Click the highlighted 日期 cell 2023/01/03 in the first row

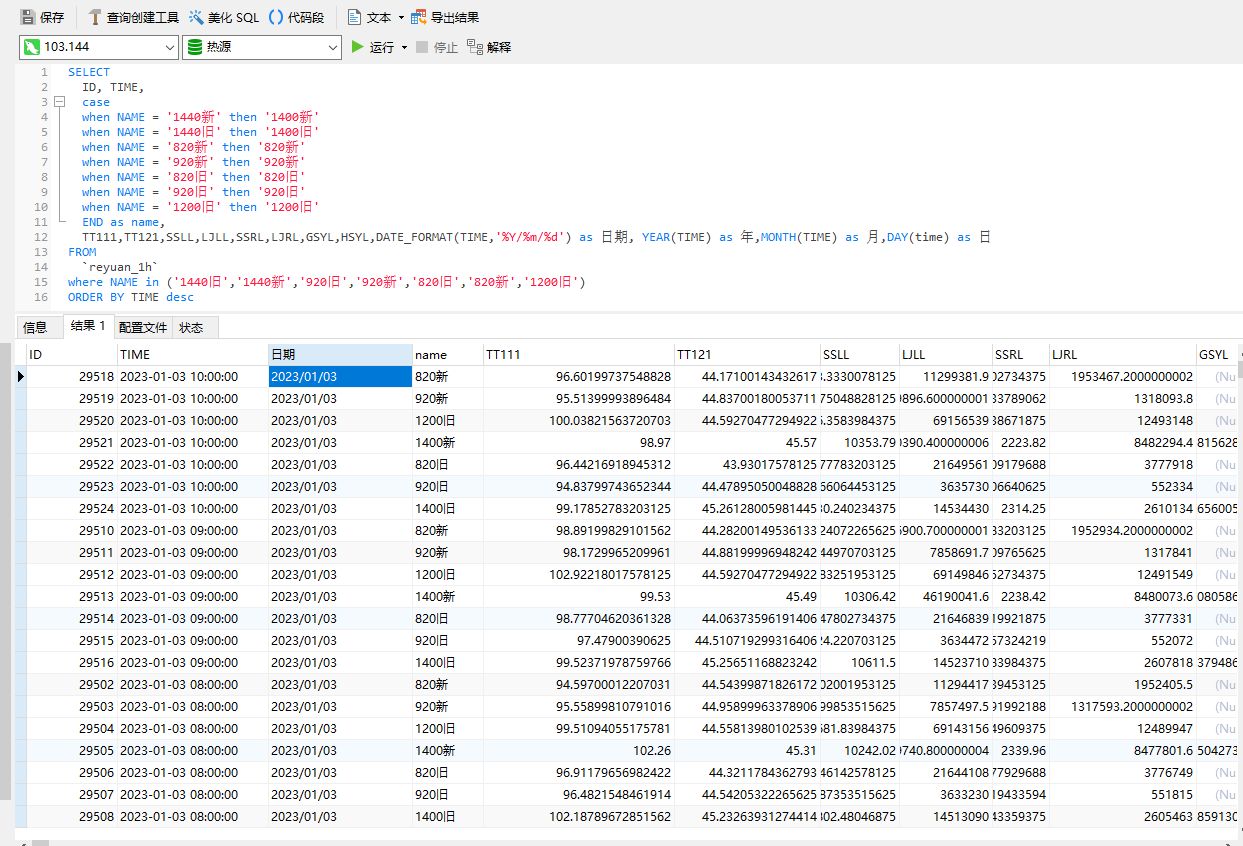(x=340, y=376)
